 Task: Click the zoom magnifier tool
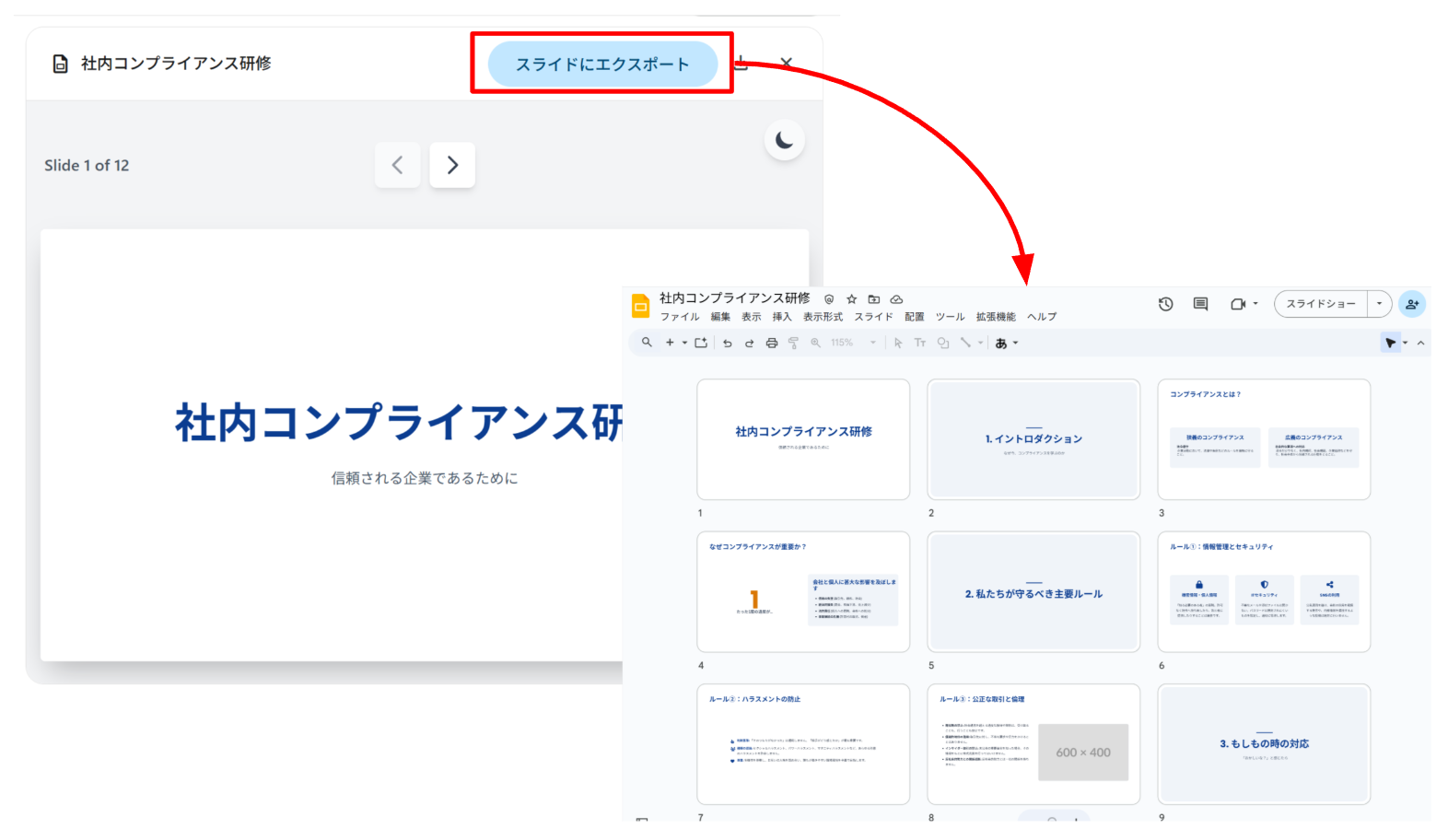click(815, 343)
